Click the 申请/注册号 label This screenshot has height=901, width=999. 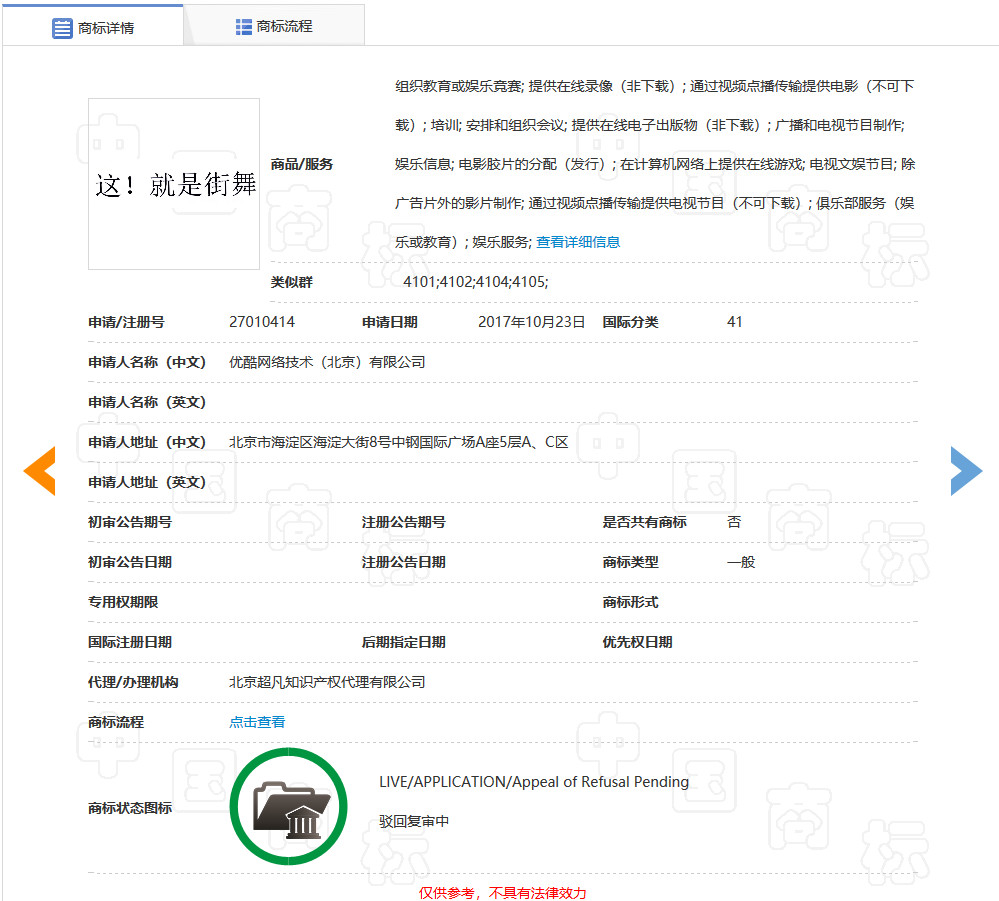[x=126, y=322]
